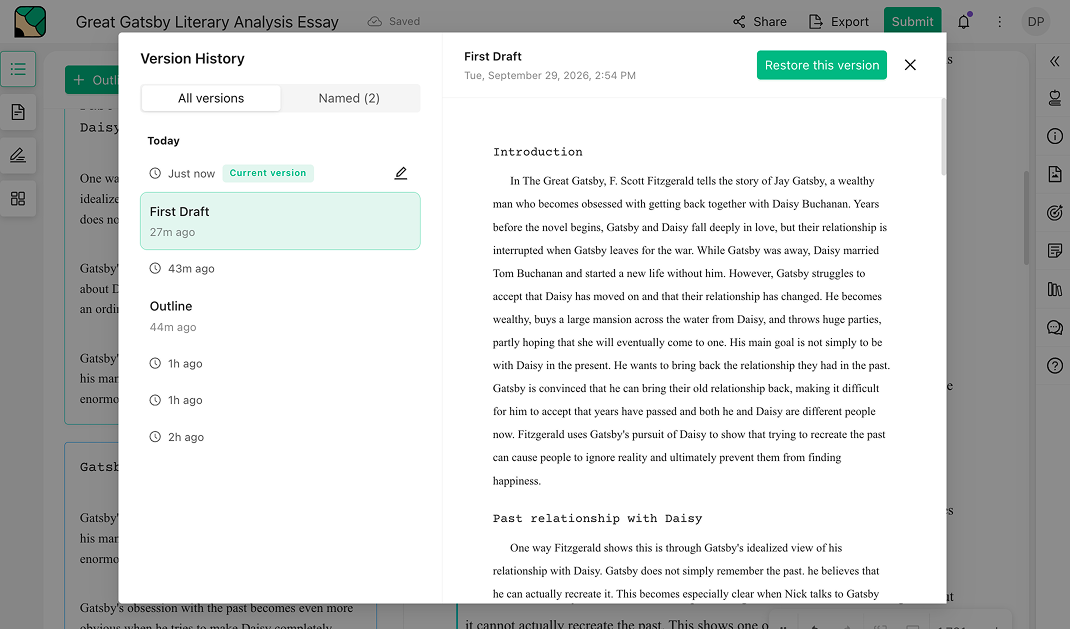Image resolution: width=1070 pixels, height=629 pixels.
Task: Select the Just now current version
Action: click(x=280, y=173)
